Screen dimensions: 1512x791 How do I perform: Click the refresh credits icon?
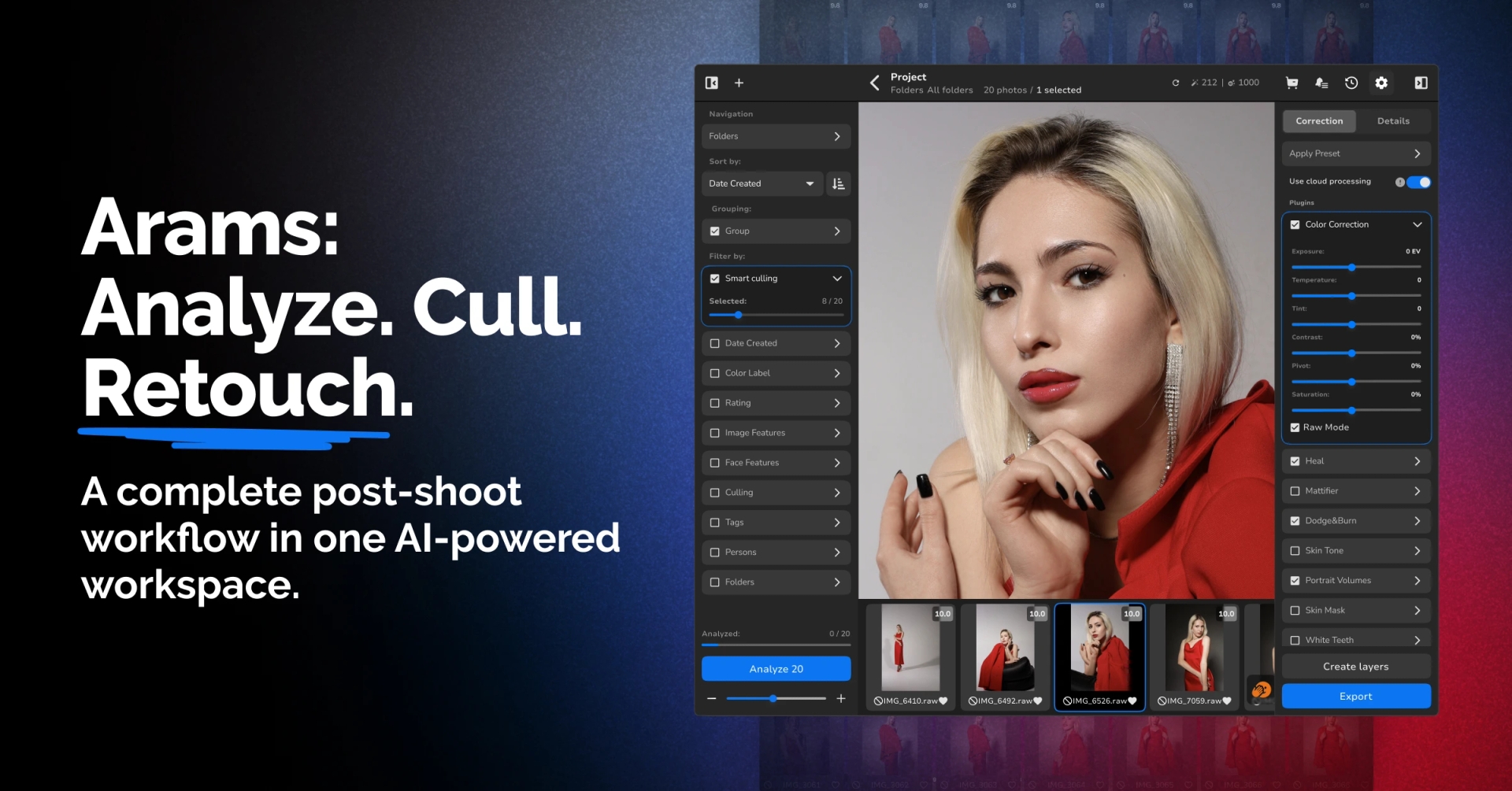[1176, 83]
